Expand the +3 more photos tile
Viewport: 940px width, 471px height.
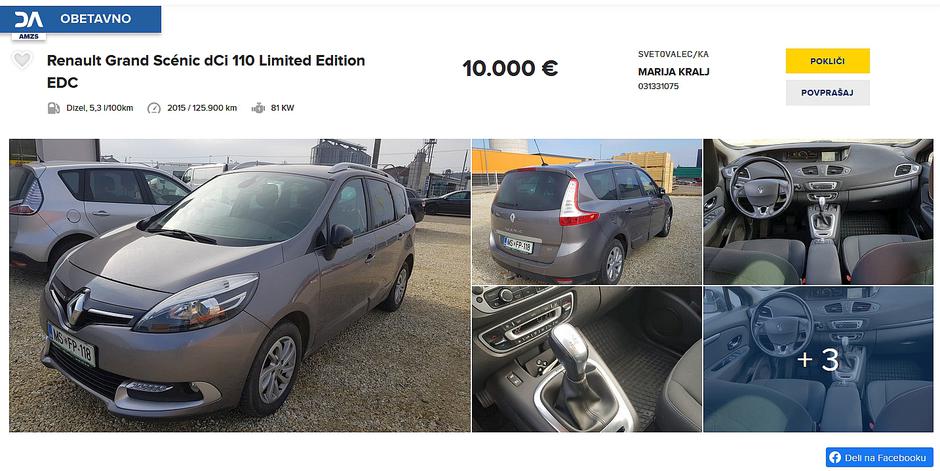818,359
